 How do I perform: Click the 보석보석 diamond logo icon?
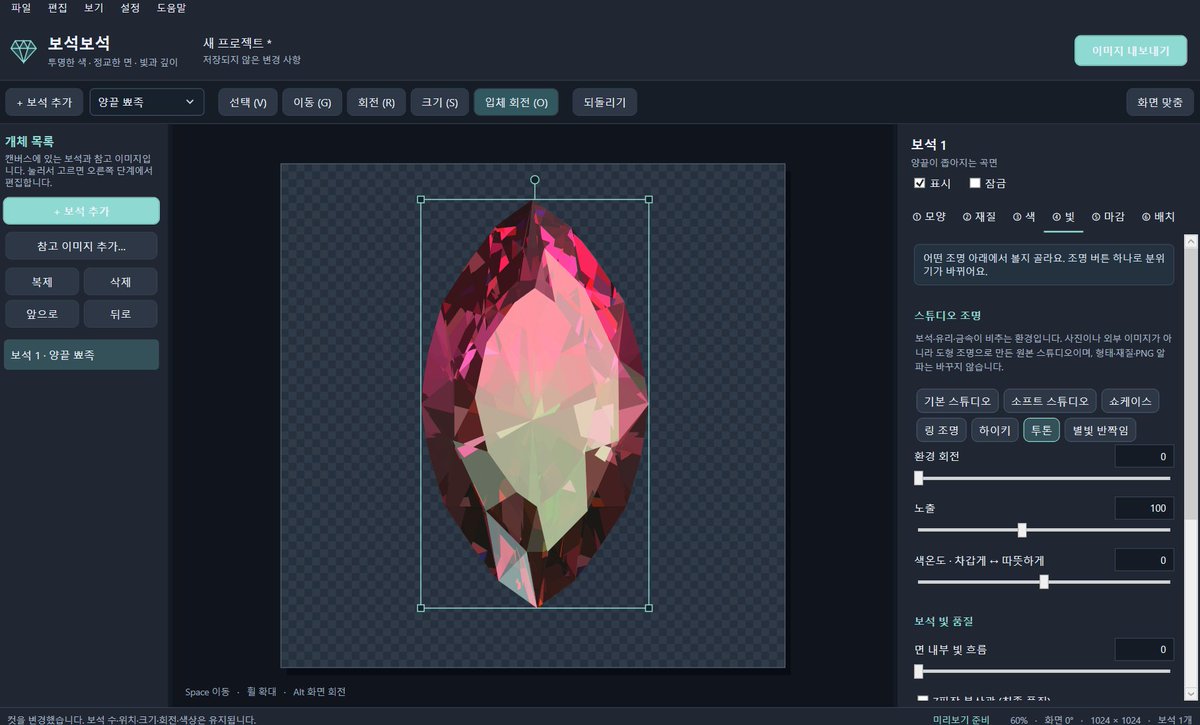[x=23, y=51]
